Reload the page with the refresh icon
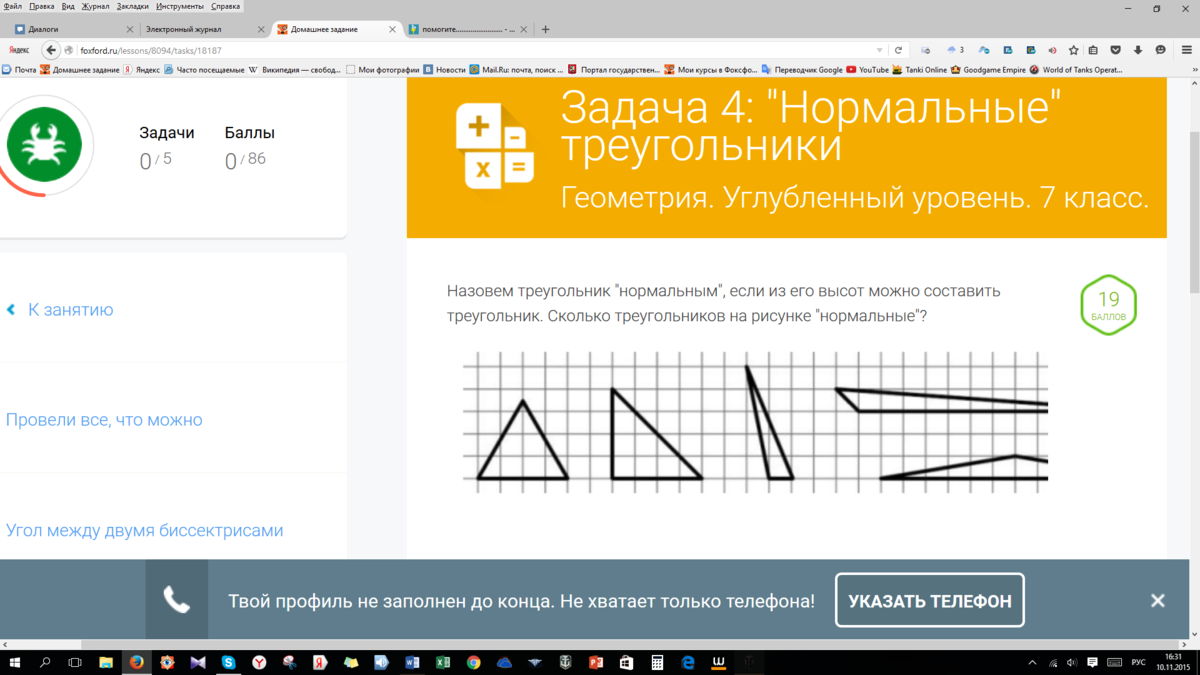Viewport: 1200px width, 675px height. pyautogui.click(x=898, y=50)
